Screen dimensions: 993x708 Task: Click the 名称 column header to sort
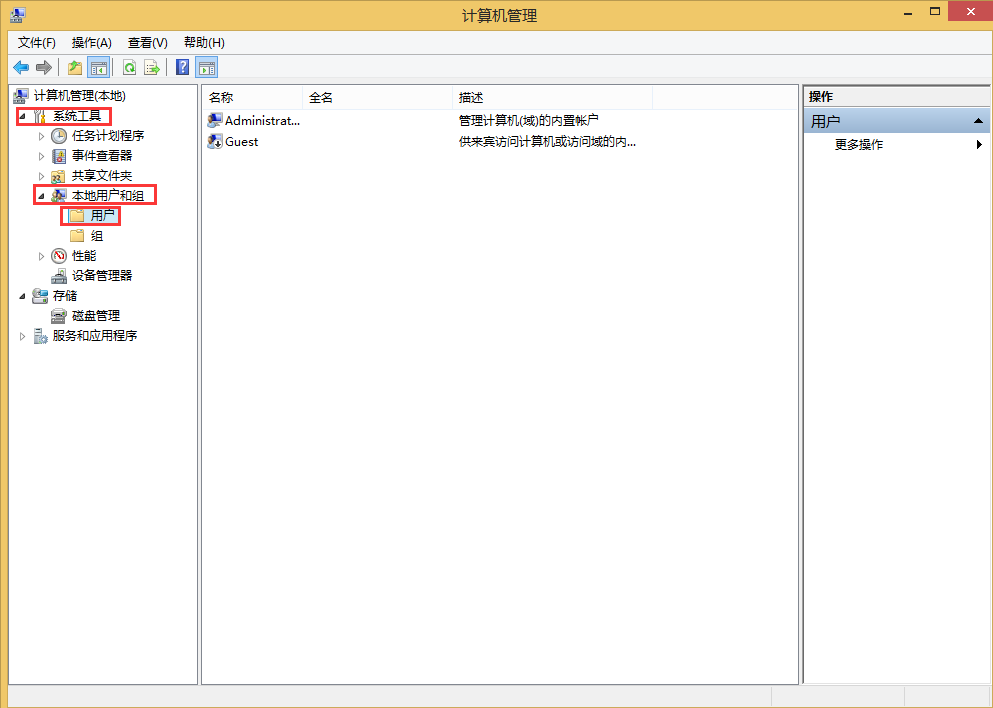coord(219,97)
